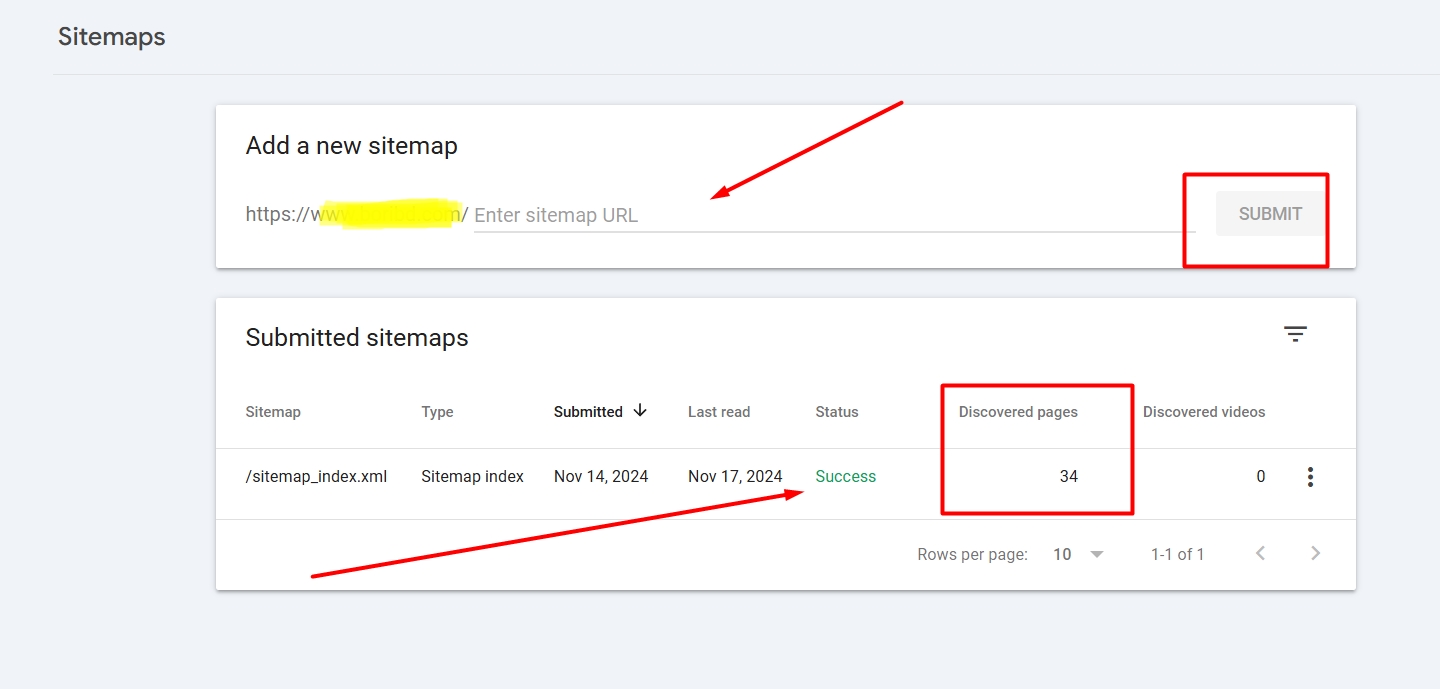The height and width of the screenshot is (689, 1440).
Task: Click the previous page chevron arrow
Action: tap(1260, 553)
